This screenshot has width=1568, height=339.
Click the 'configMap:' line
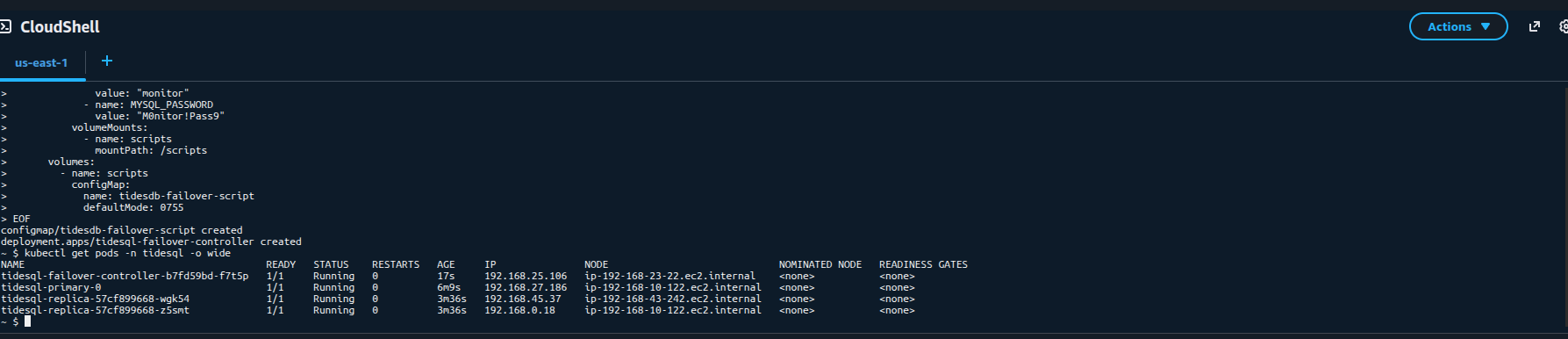click(101, 184)
